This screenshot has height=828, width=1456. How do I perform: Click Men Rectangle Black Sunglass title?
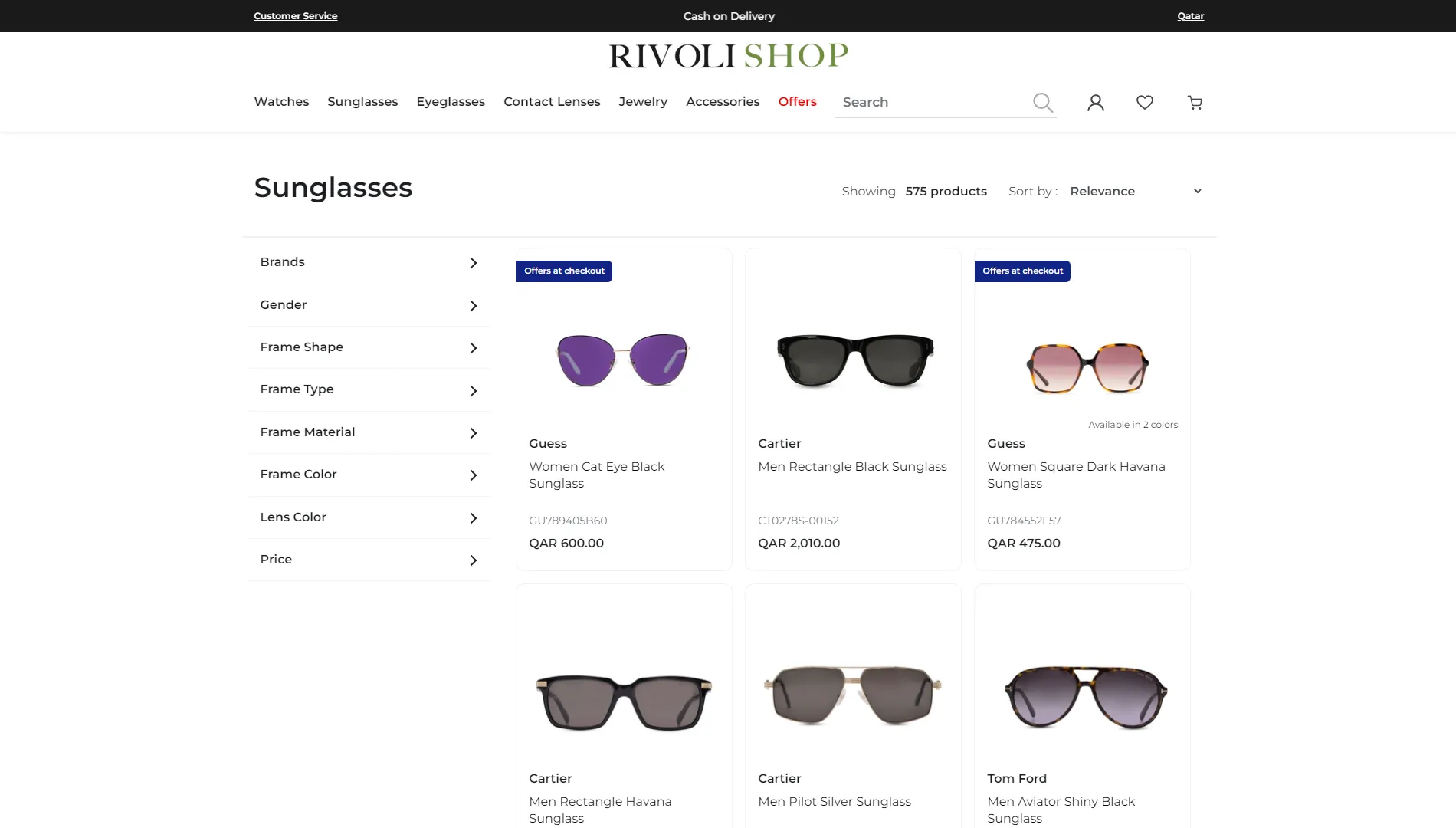(852, 467)
